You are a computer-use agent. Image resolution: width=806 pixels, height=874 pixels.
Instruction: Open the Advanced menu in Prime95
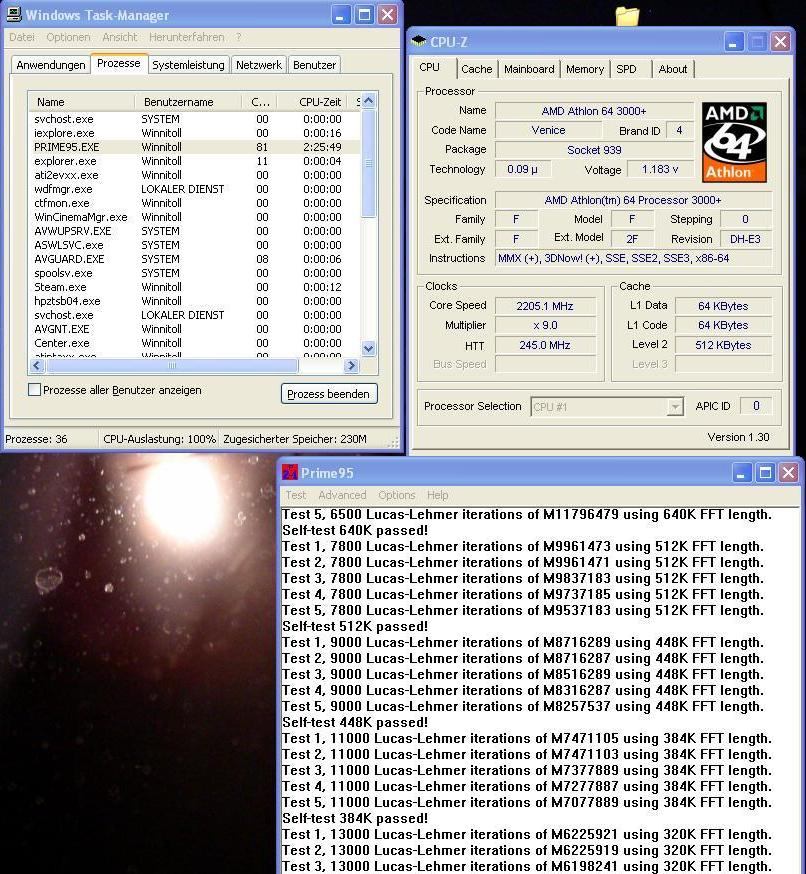coord(342,495)
